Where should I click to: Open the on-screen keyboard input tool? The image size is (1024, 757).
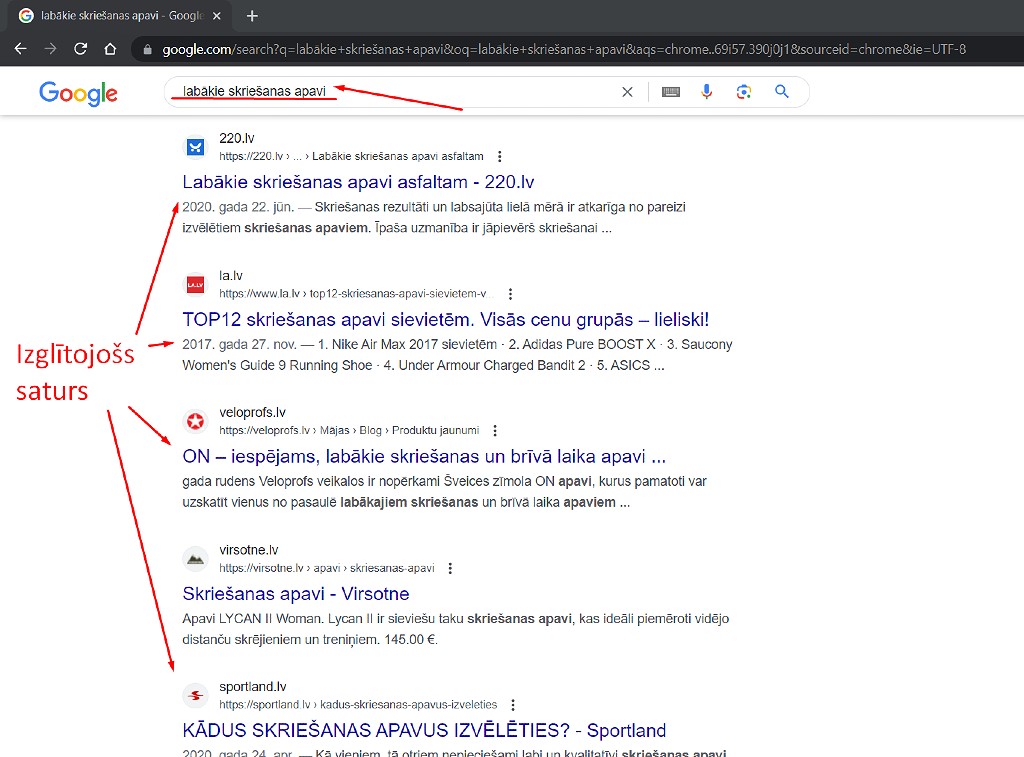pos(670,92)
